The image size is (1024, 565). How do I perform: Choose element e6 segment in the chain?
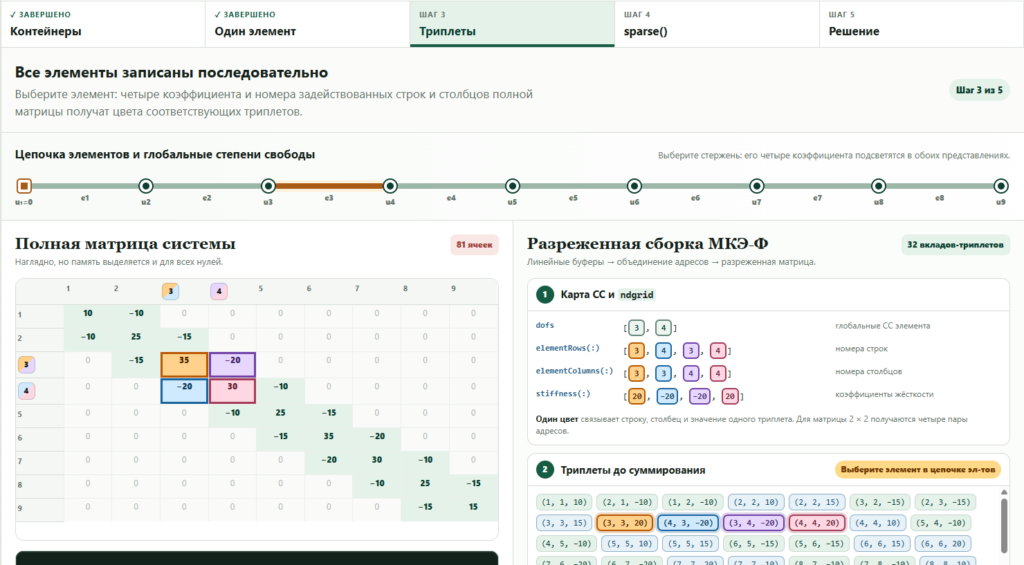point(696,186)
